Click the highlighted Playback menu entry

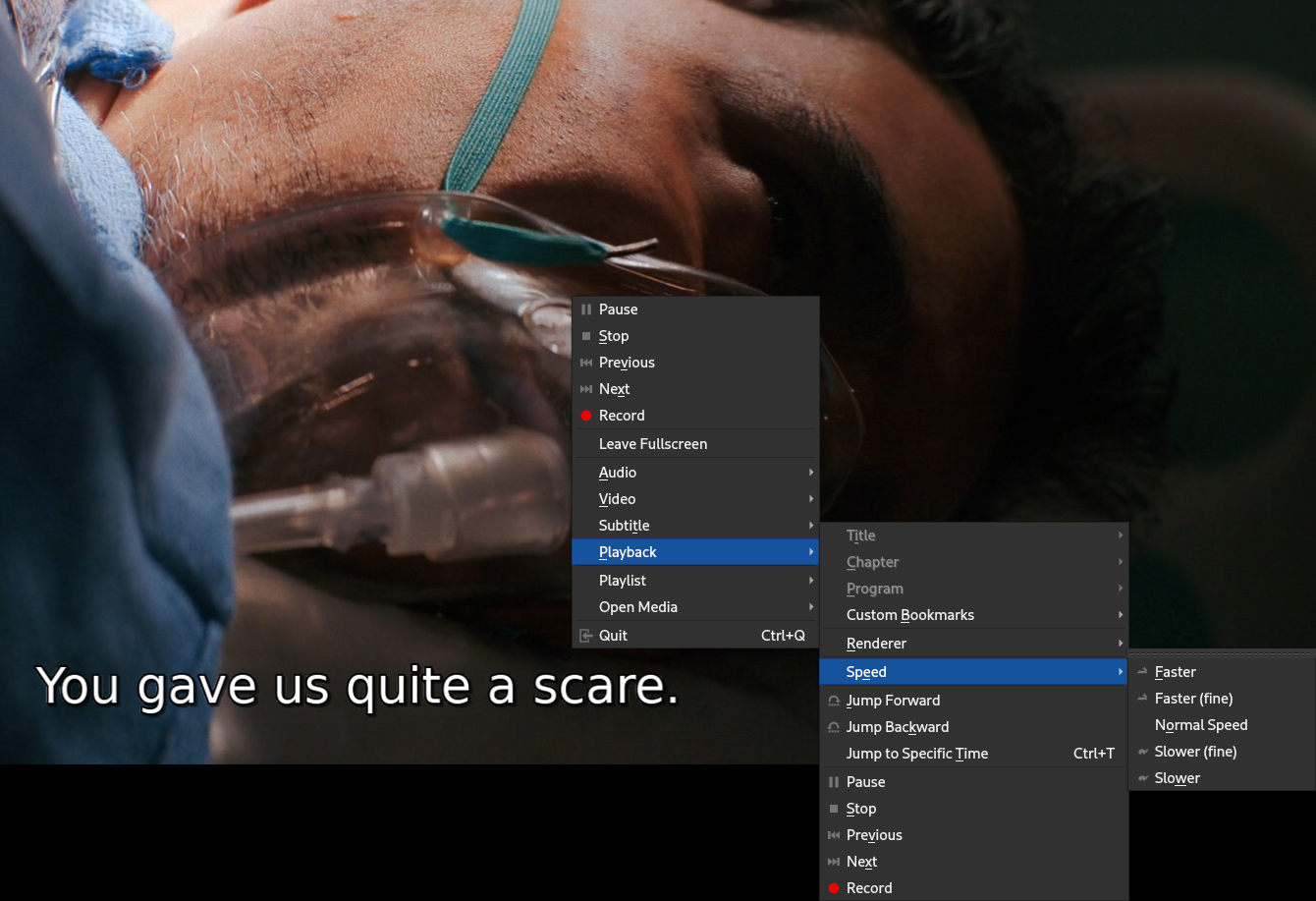click(x=695, y=552)
